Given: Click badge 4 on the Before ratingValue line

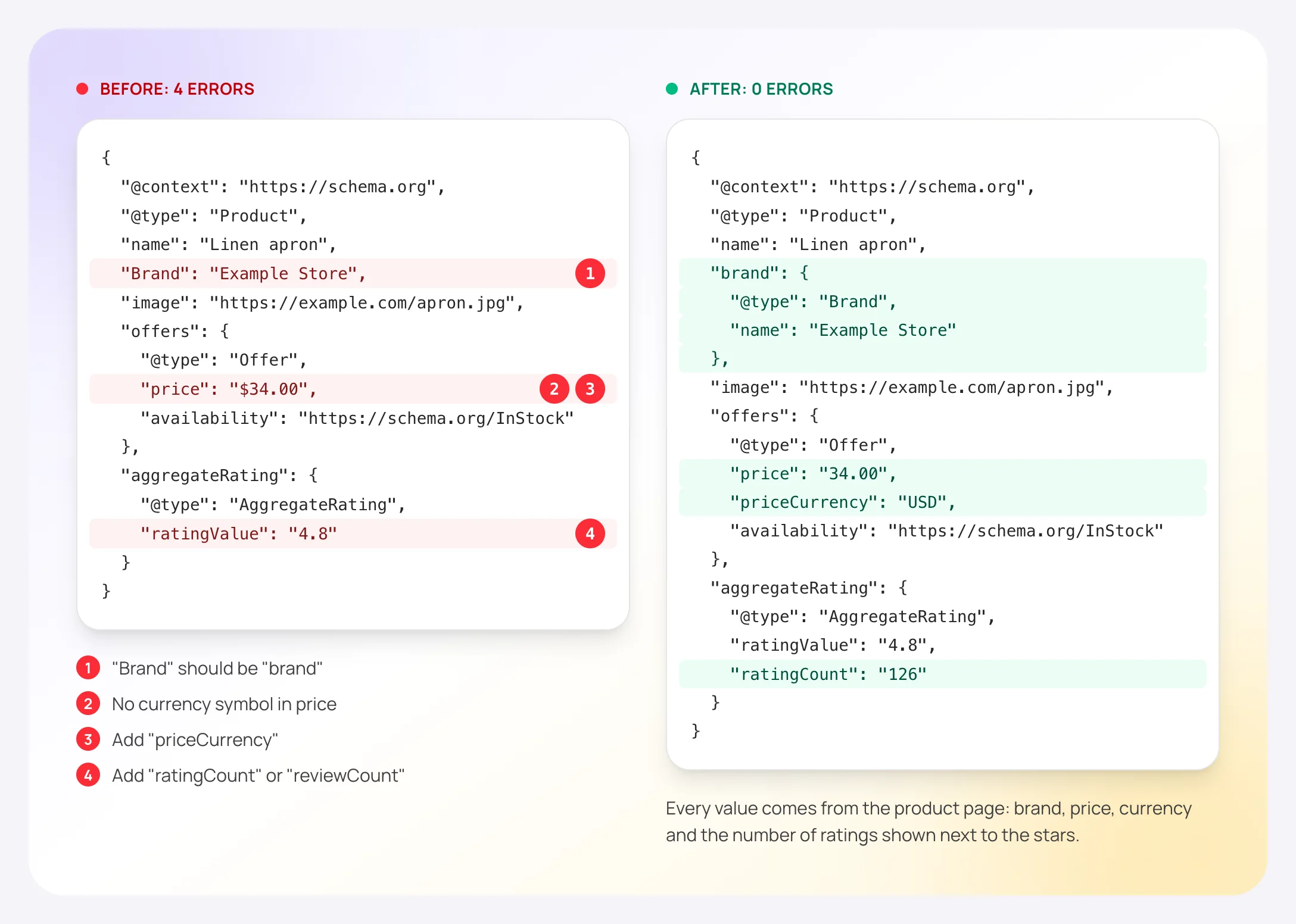Looking at the screenshot, I should coord(590,533).
